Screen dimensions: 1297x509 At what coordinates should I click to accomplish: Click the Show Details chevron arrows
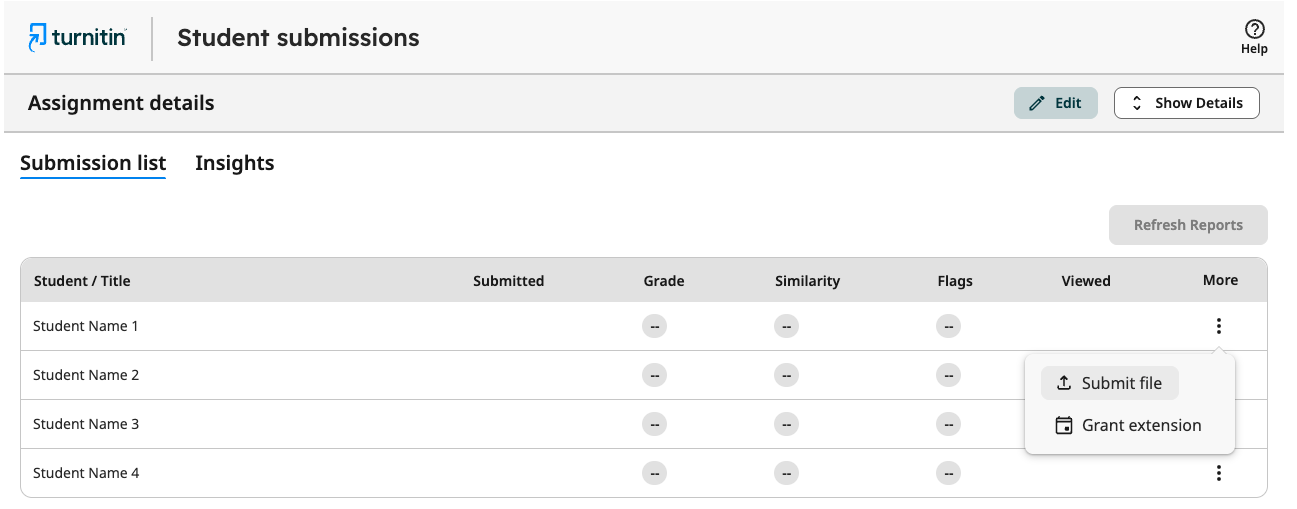(1136, 103)
